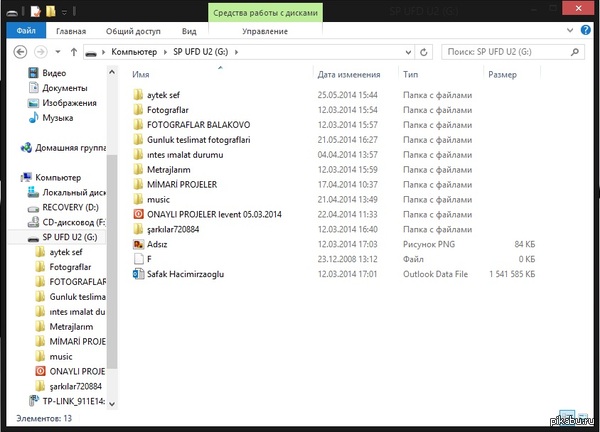The height and width of the screenshot is (432, 600).
Task: Select the Средства работы с дисками contextual tab
Action: click(266, 13)
